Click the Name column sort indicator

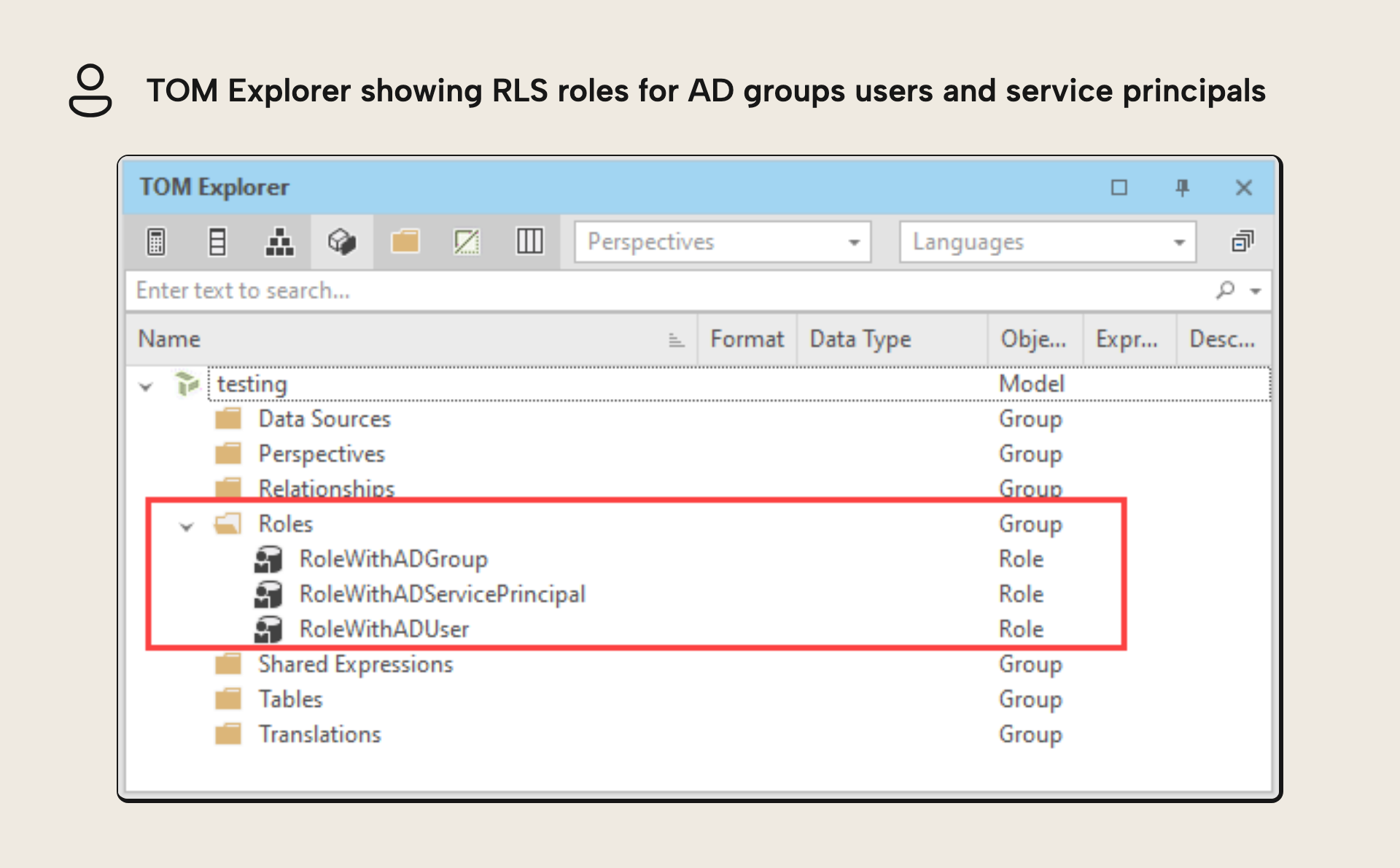pyautogui.click(x=676, y=340)
